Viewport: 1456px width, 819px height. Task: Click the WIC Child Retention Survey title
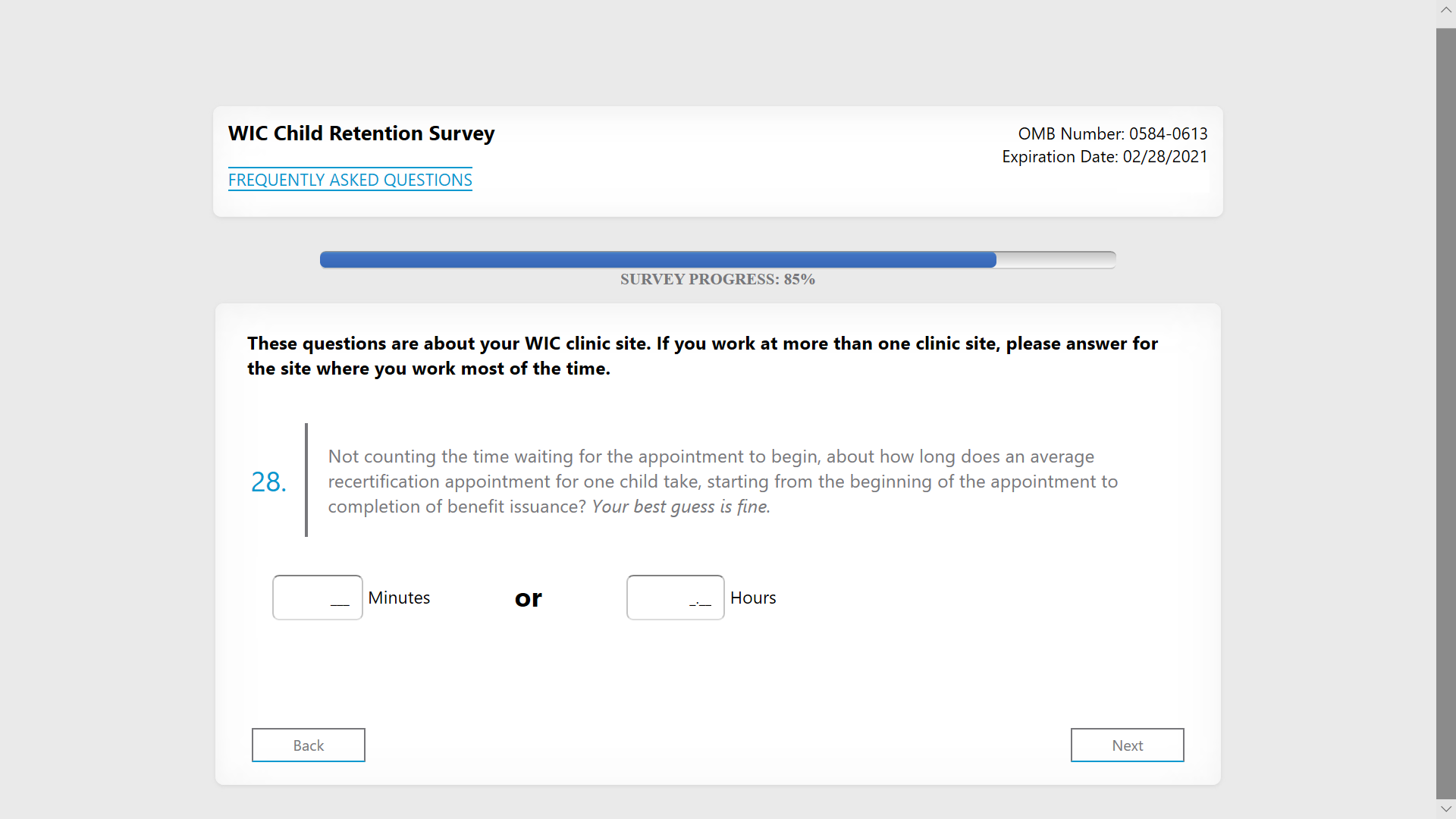click(x=361, y=133)
